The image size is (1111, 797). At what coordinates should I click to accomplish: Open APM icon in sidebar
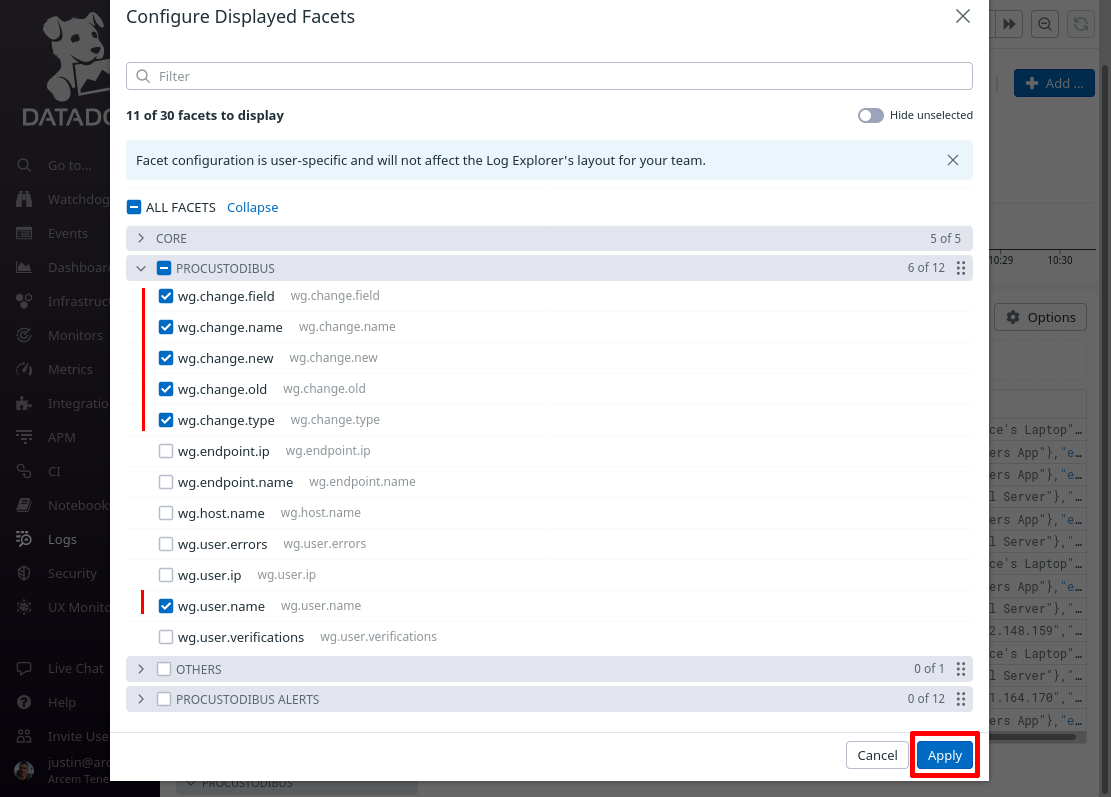(x=24, y=437)
